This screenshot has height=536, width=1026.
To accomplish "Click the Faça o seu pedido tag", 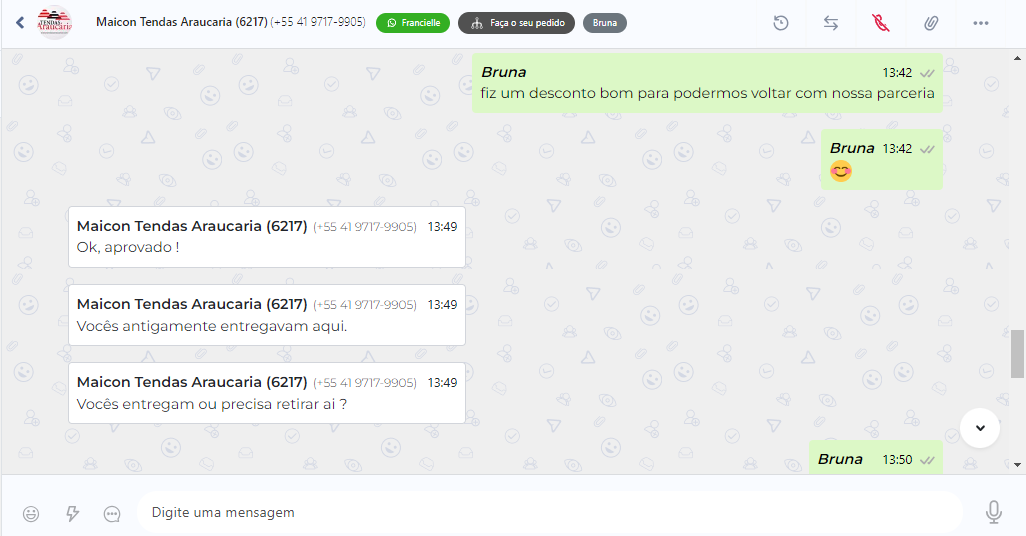I will point(516,23).
